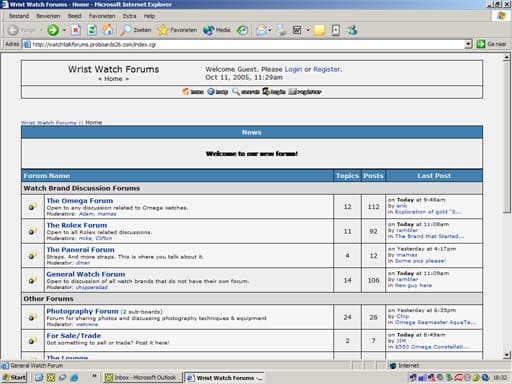Click the Register link in welcome message

point(327,69)
